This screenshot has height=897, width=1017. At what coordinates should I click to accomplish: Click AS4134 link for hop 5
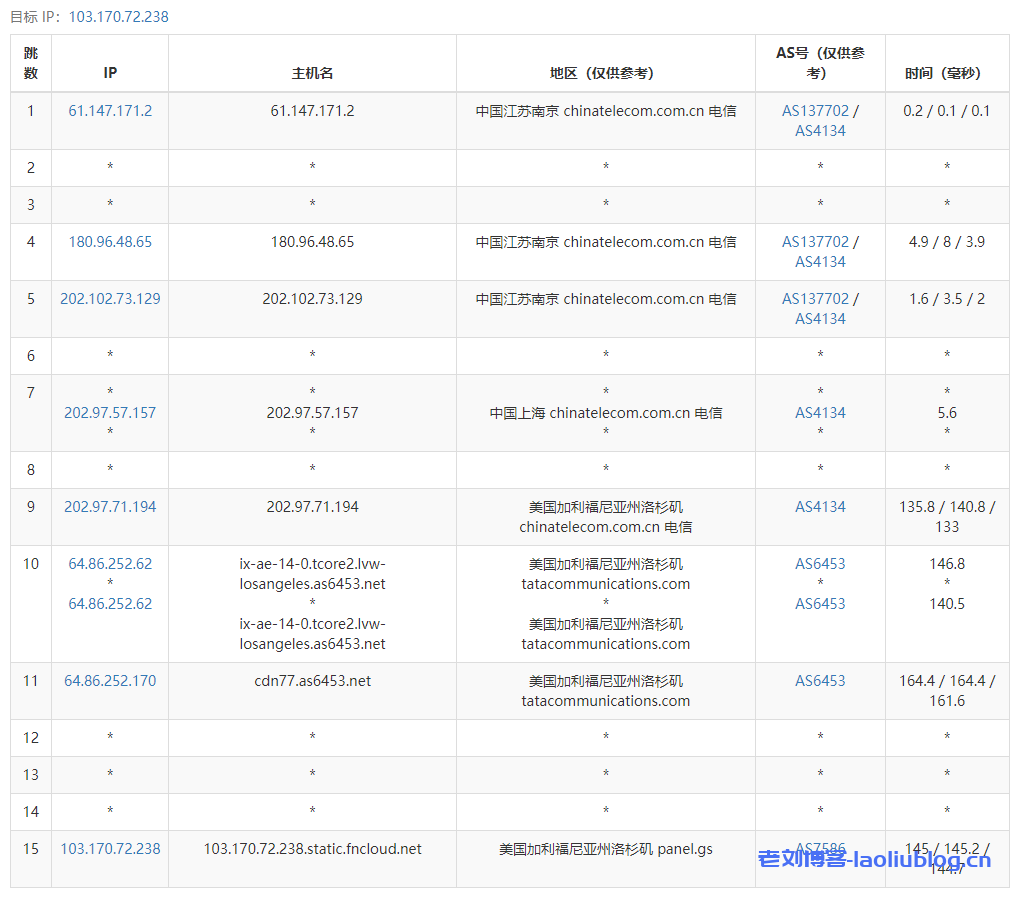(820, 318)
